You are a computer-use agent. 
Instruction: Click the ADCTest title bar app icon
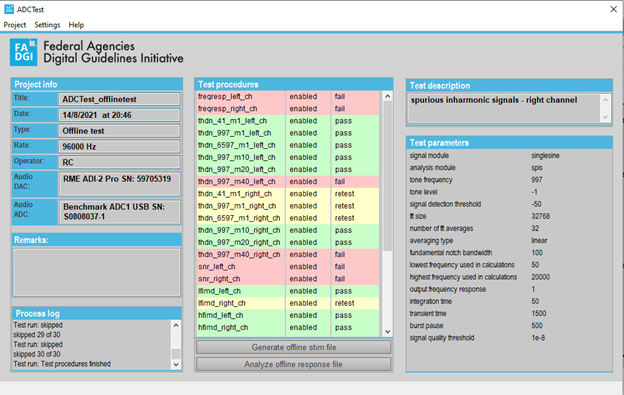click(x=9, y=9)
